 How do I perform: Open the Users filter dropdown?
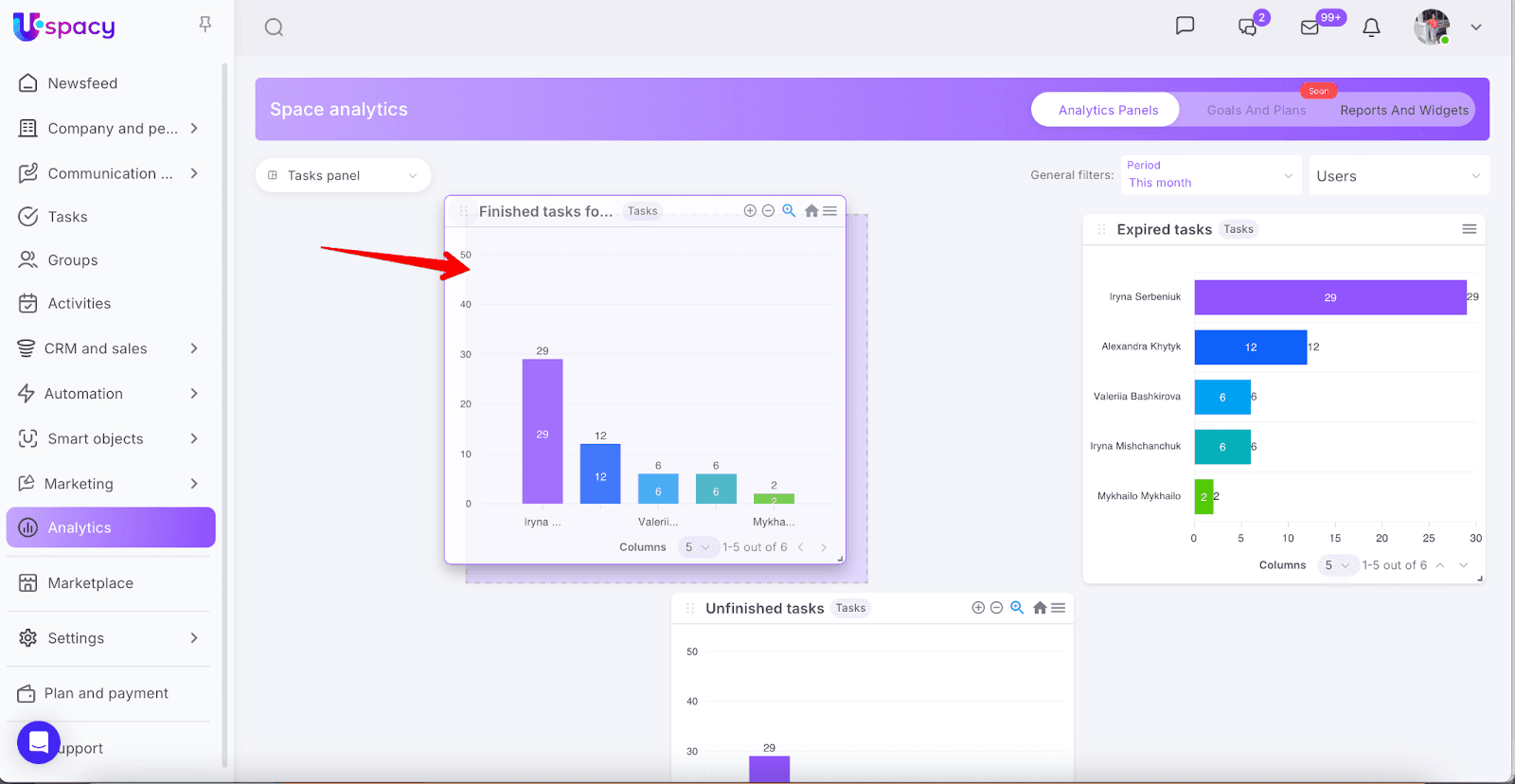[1398, 176]
